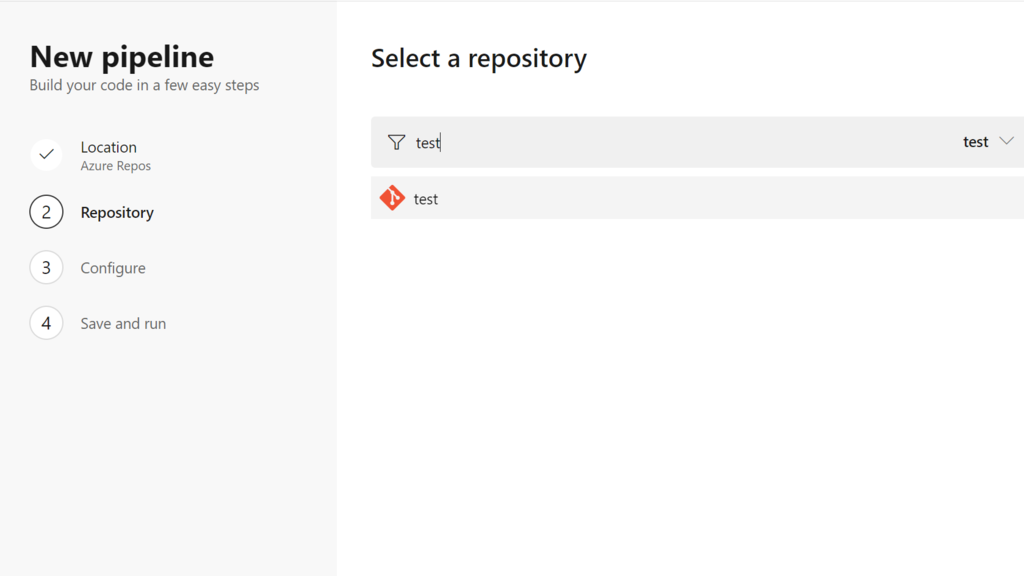The image size is (1024, 576).
Task: Click the red Git icon beside test
Action: 392,198
